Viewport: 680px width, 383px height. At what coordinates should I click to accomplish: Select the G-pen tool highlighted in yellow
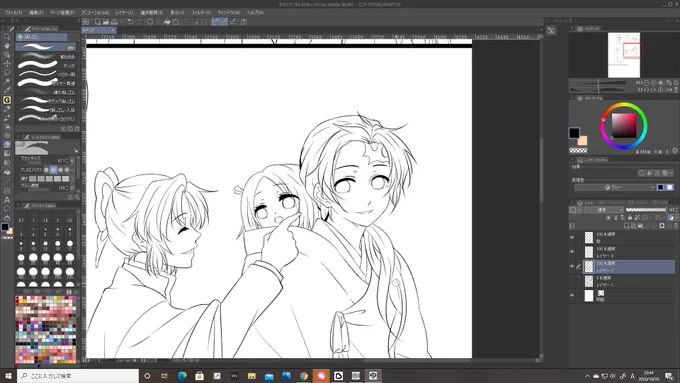pyautogui.click(x=7, y=100)
